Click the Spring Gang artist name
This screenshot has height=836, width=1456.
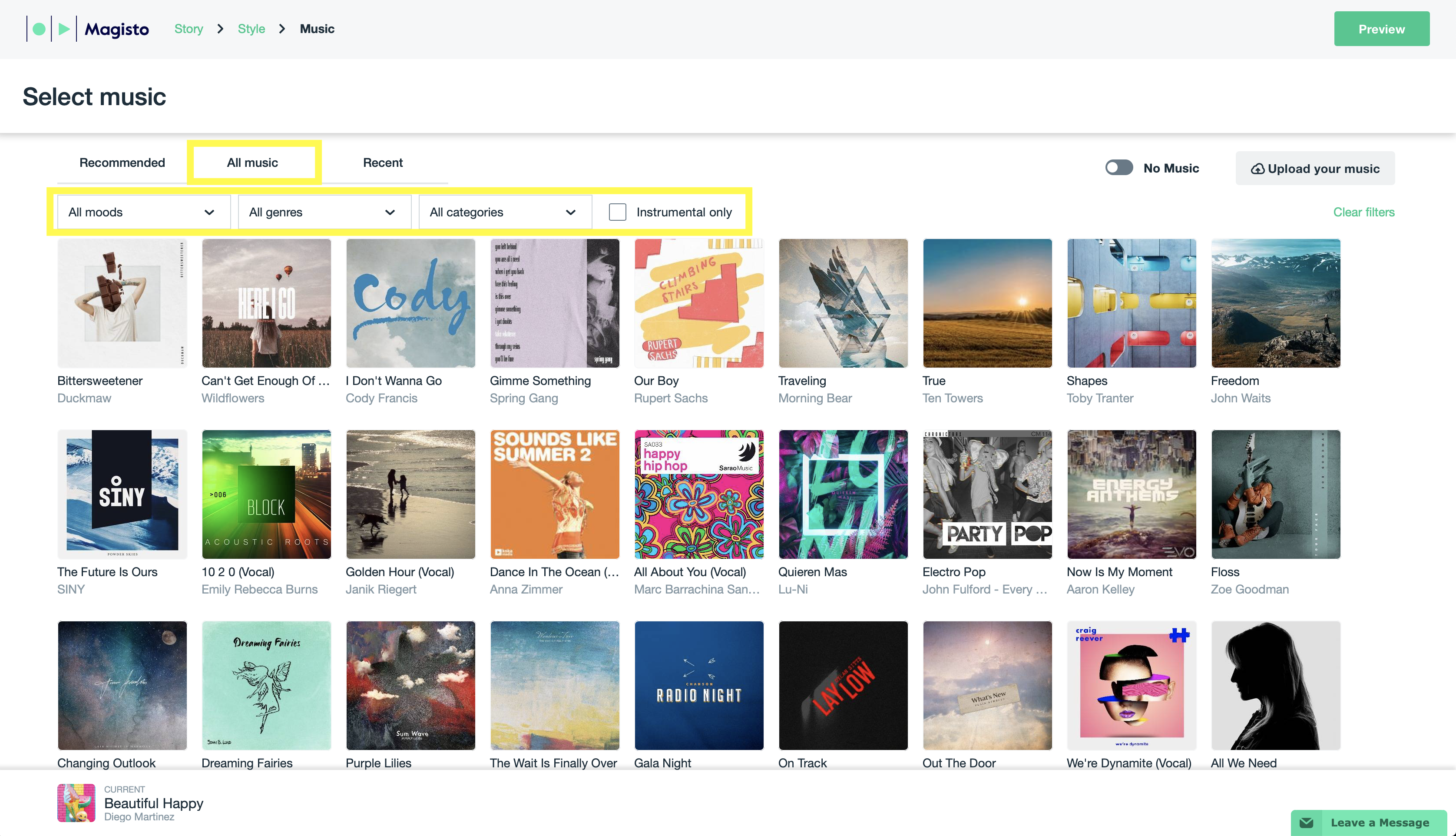click(524, 398)
